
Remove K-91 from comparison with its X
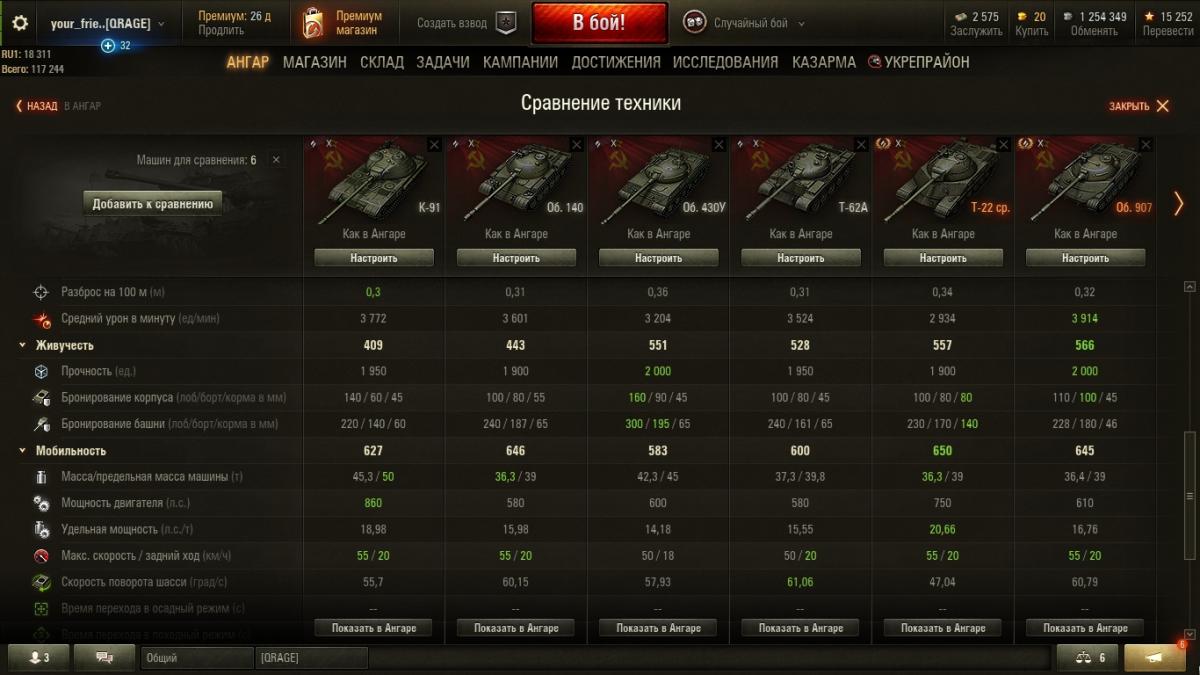434,145
